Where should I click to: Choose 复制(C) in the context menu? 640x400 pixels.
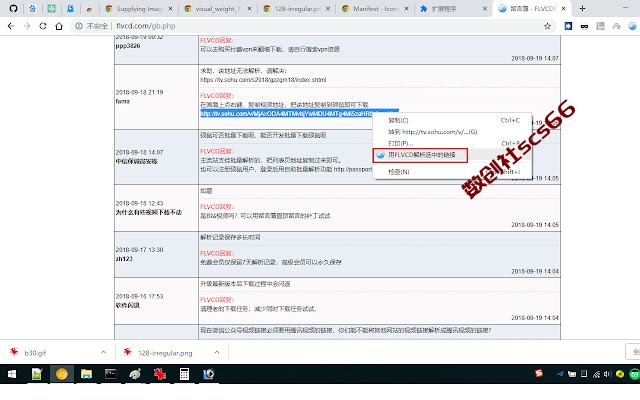coord(452,120)
